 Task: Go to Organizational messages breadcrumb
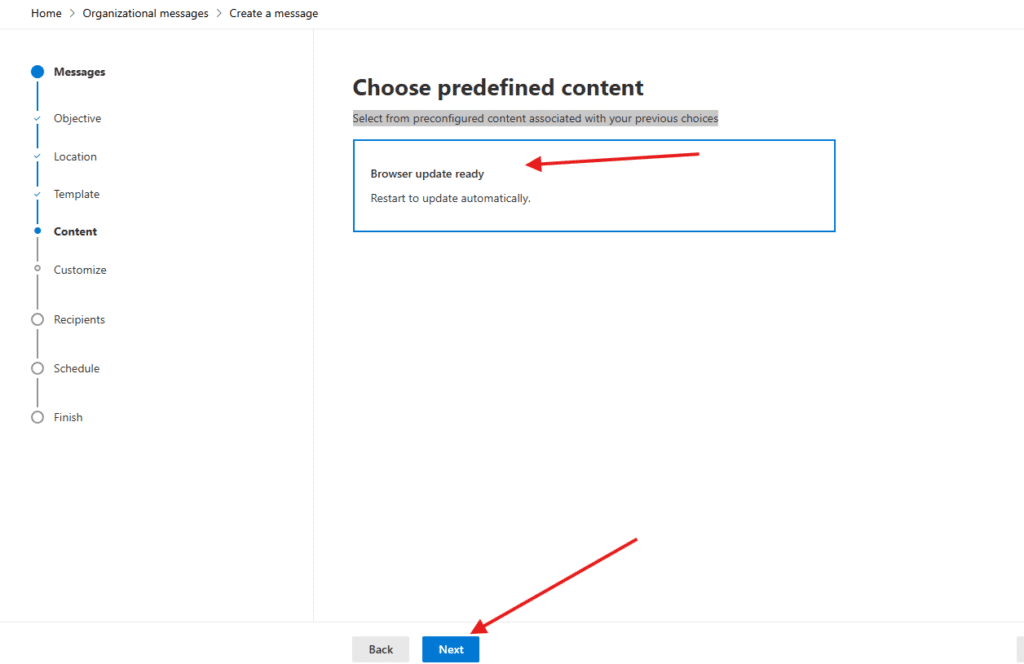point(145,13)
